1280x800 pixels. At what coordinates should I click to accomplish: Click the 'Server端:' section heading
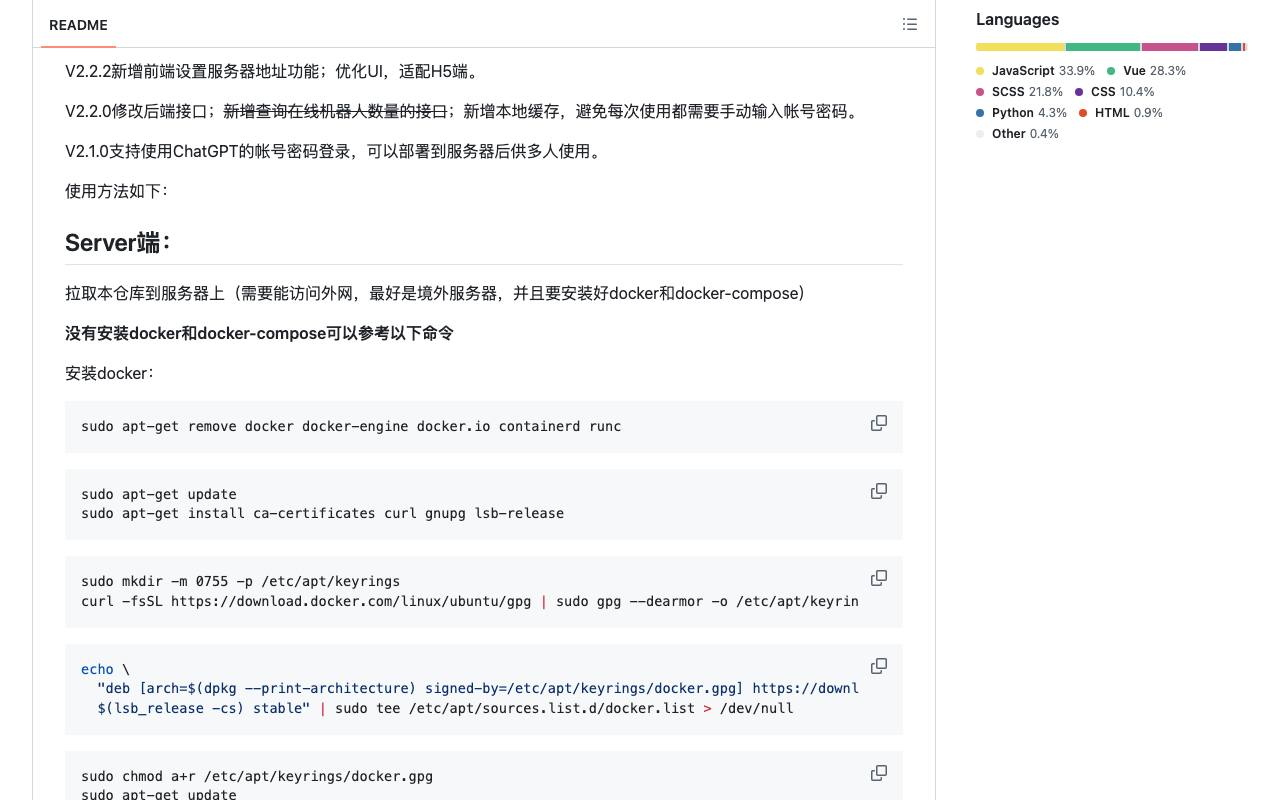click(x=119, y=243)
